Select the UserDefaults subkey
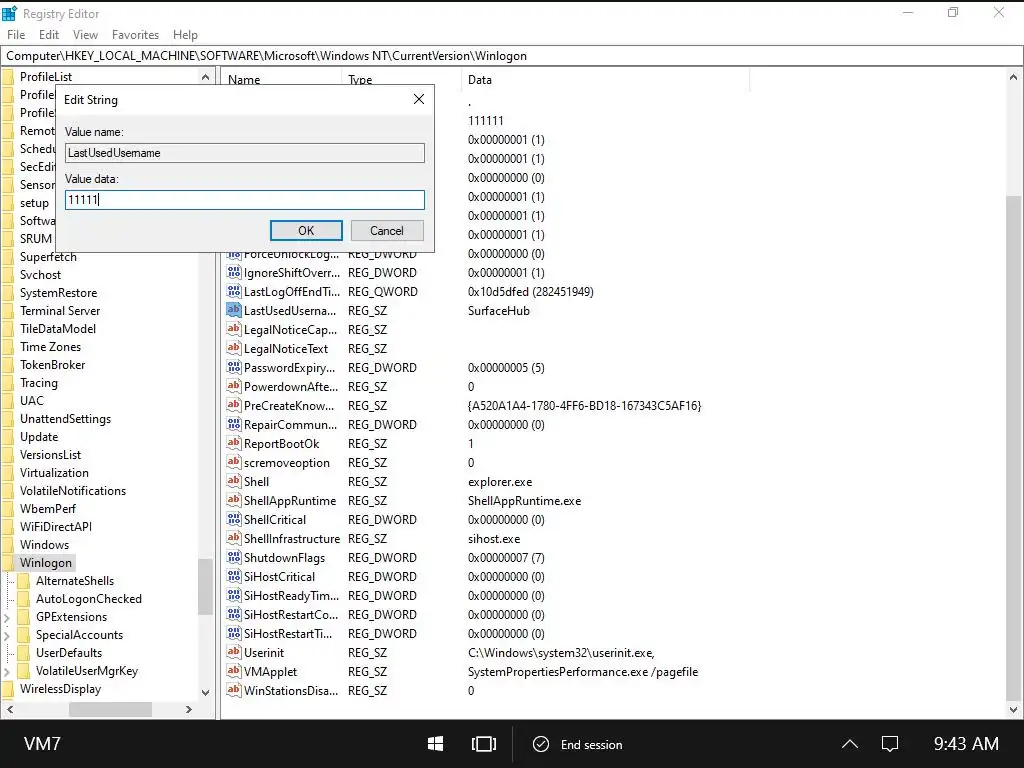The width and height of the screenshot is (1024, 768). click(x=69, y=652)
